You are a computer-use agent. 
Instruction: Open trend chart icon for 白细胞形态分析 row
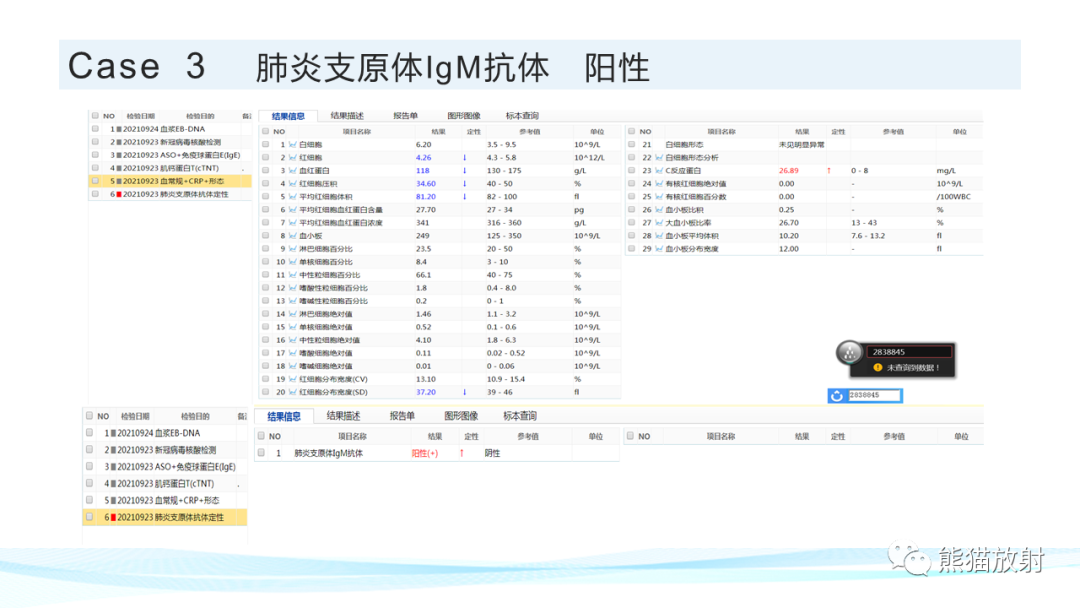659,158
